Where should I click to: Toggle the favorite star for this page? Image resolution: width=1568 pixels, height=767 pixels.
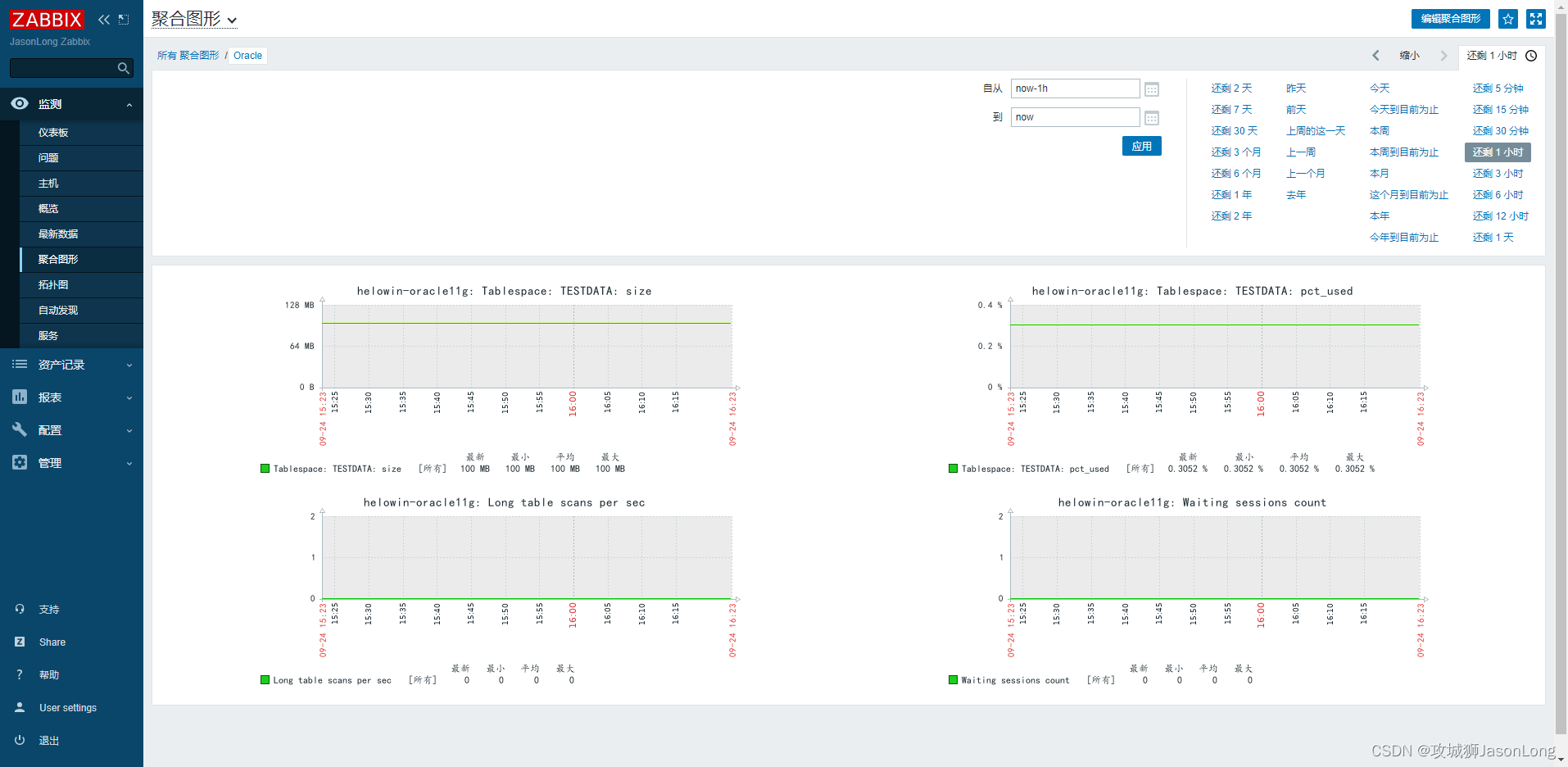tap(1508, 19)
